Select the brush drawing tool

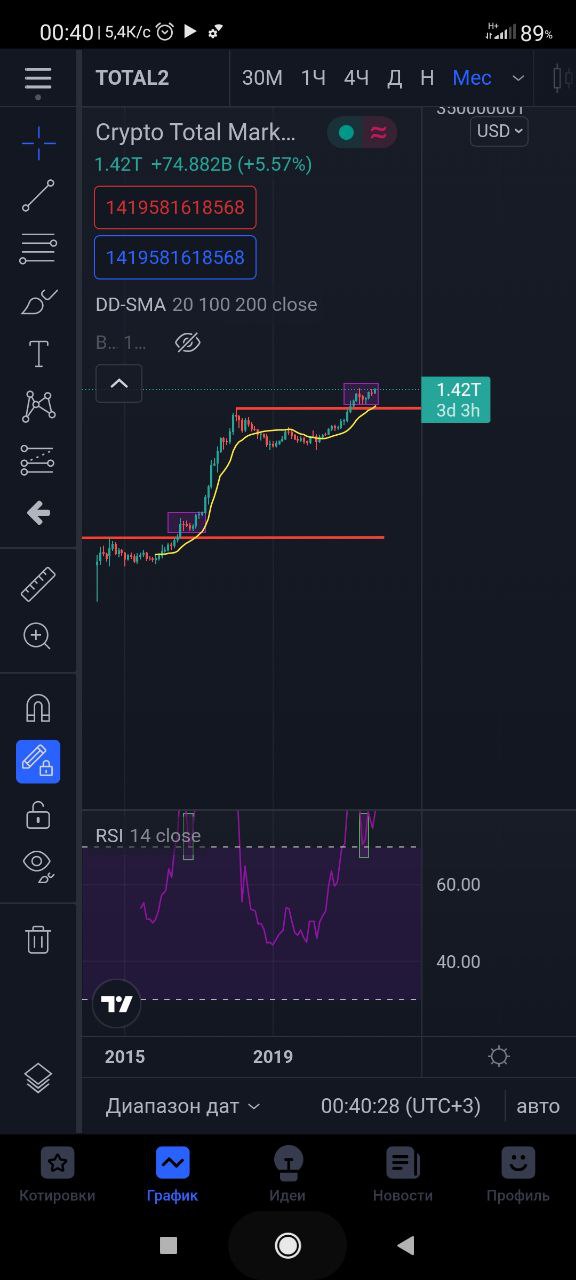[x=38, y=301]
